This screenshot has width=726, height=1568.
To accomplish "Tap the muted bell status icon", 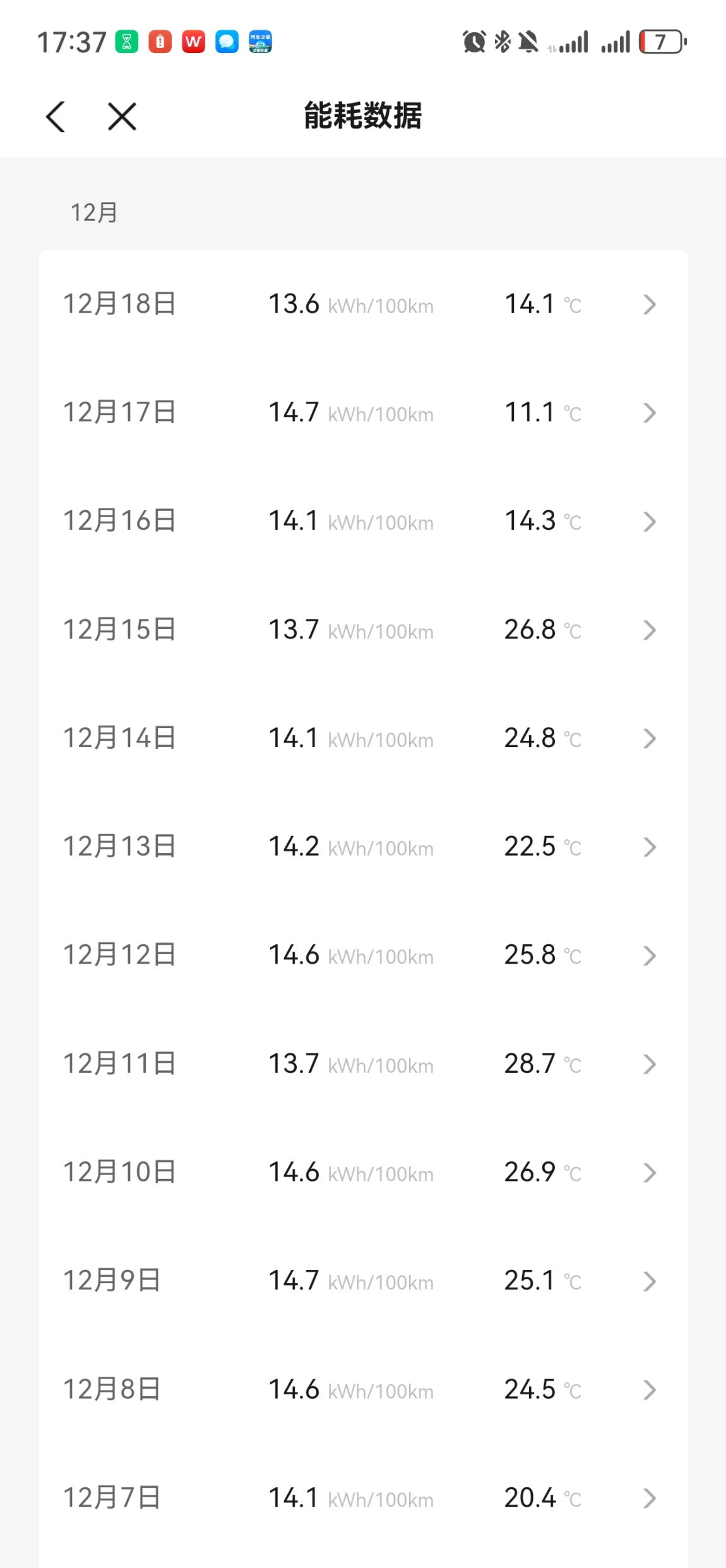I will click(528, 42).
